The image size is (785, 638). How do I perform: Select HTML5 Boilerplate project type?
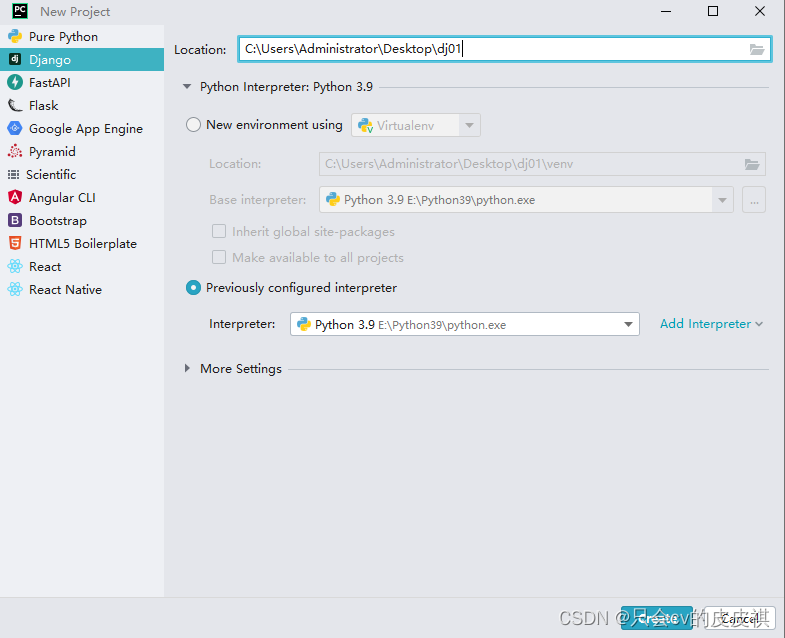82,244
